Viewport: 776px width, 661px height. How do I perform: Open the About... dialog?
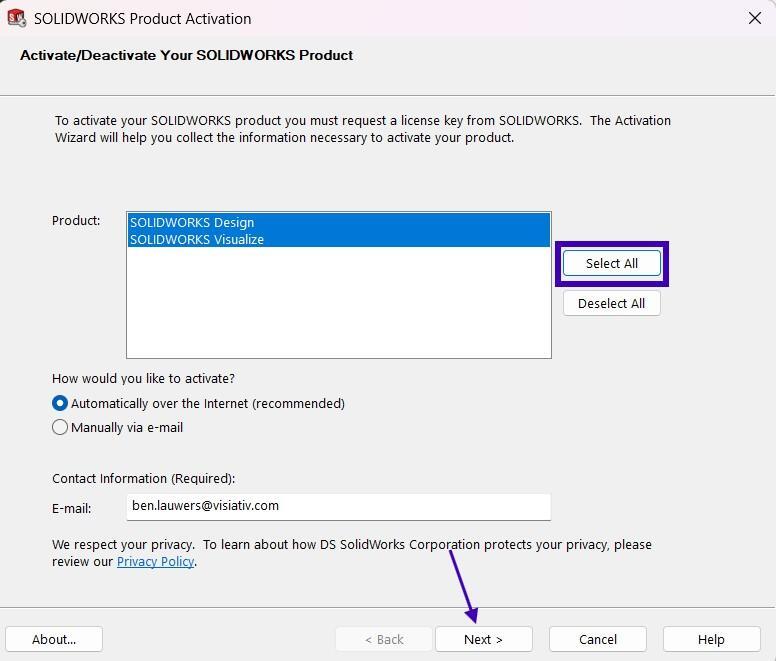point(54,639)
